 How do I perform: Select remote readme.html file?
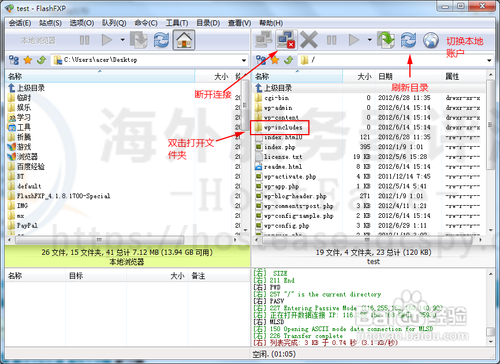tap(278, 166)
